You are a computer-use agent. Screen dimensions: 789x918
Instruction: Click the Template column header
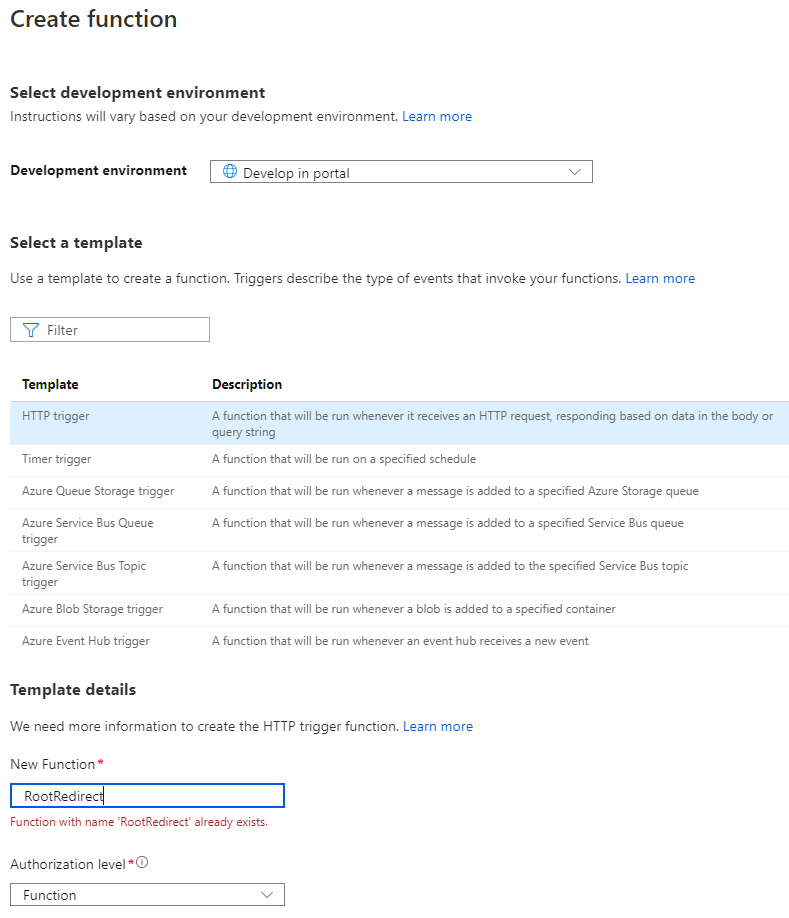coord(50,385)
